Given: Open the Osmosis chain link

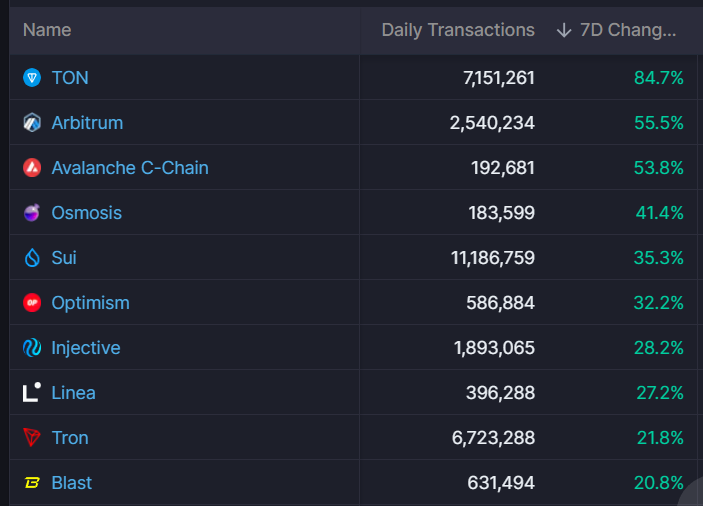Looking at the screenshot, I should click(87, 212).
